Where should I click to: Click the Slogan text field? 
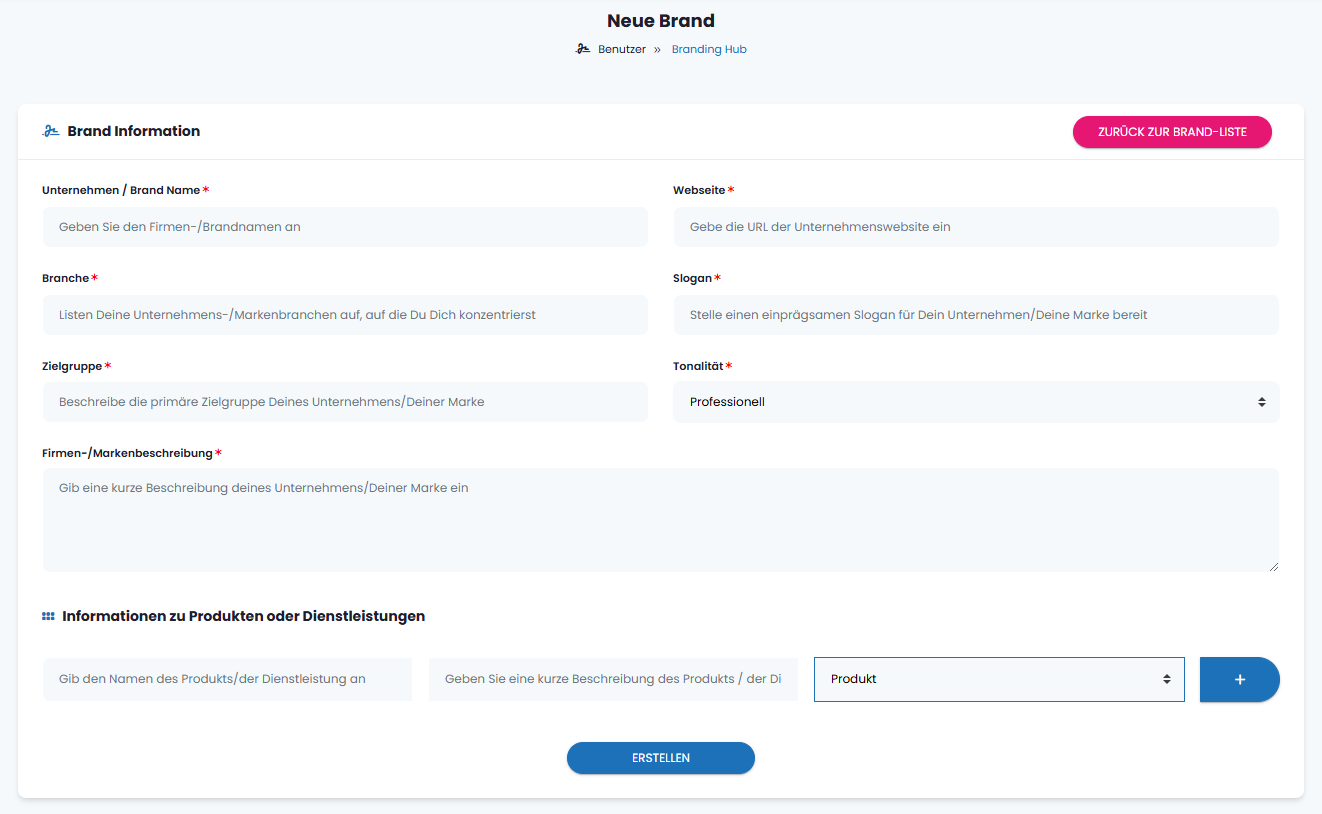point(975,315)
